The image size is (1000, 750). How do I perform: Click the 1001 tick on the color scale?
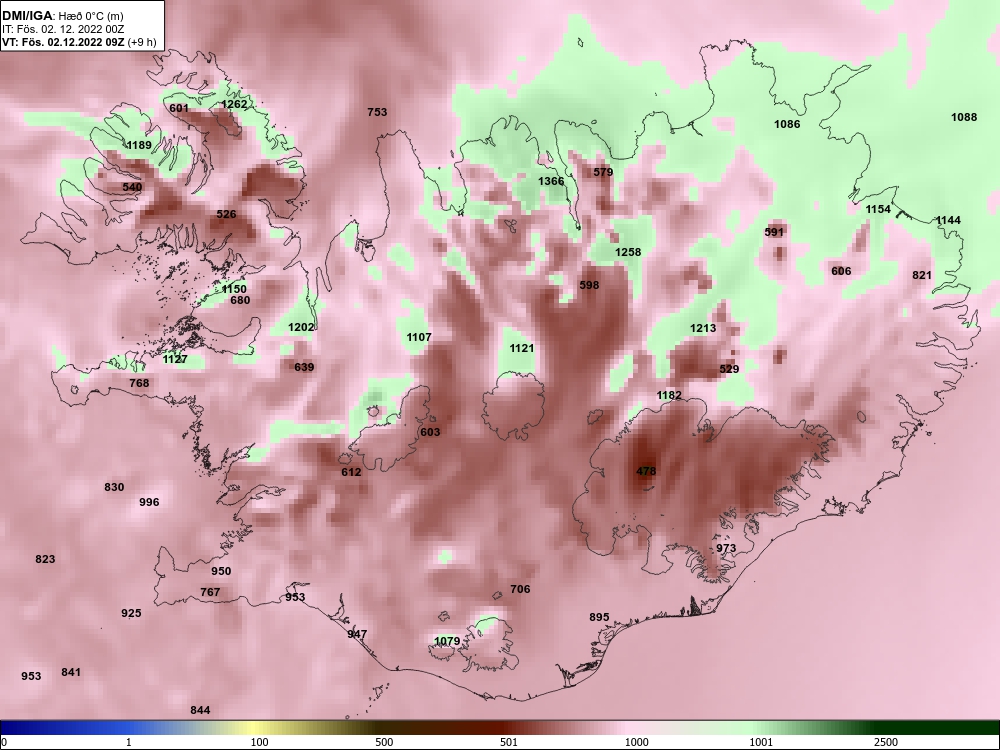pos(761,742)
